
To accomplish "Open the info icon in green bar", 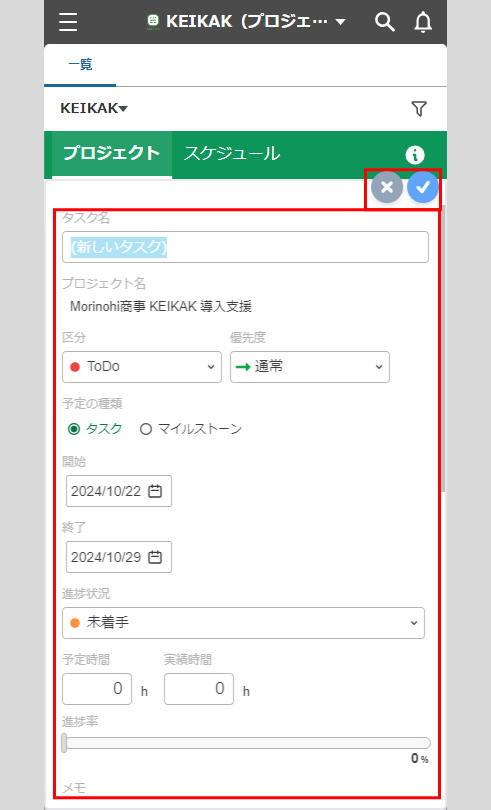I will [x=415, y=154].
